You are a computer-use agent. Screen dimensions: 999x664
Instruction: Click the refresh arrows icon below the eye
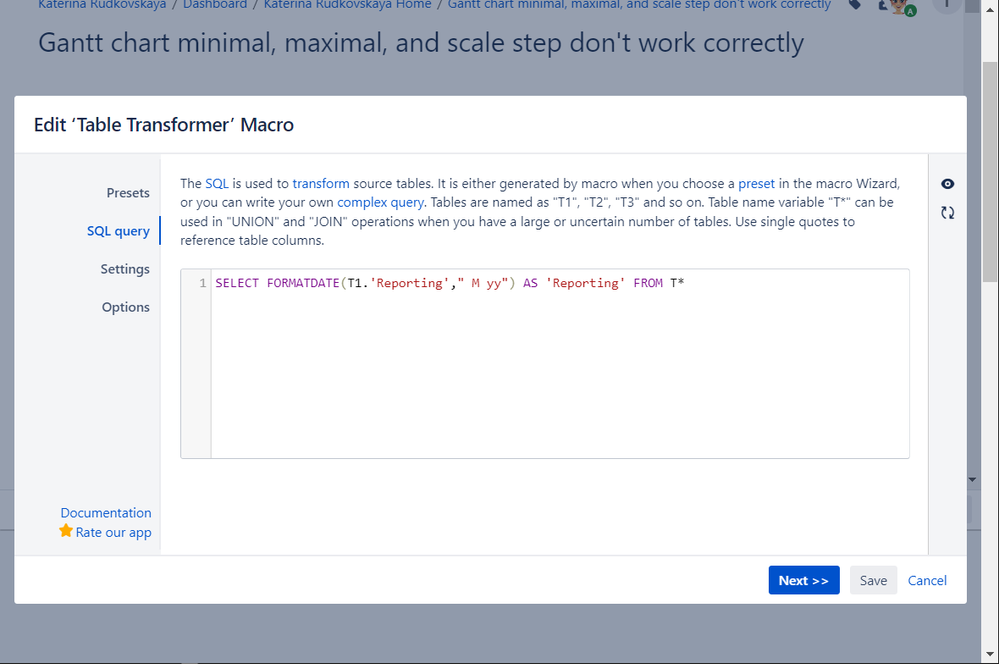click(947, 213)
